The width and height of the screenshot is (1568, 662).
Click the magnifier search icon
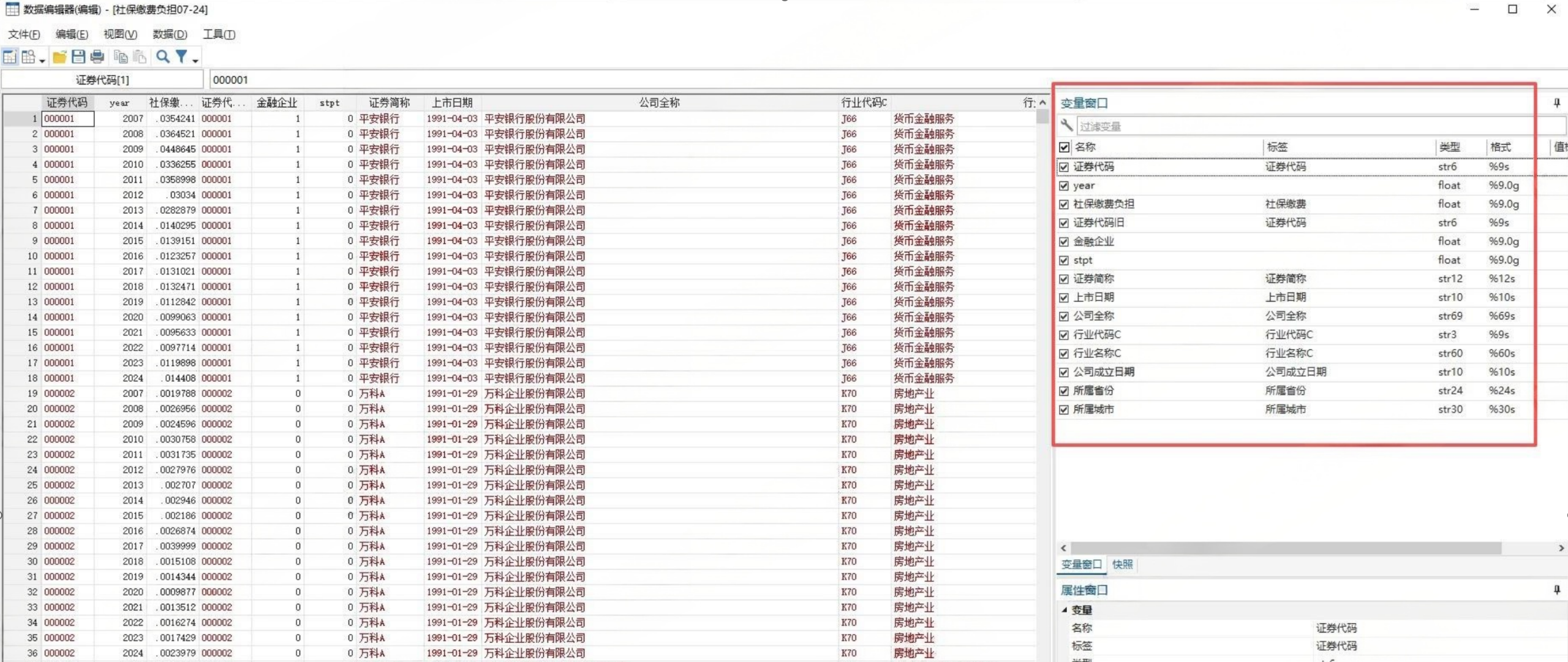click(163, 57)
